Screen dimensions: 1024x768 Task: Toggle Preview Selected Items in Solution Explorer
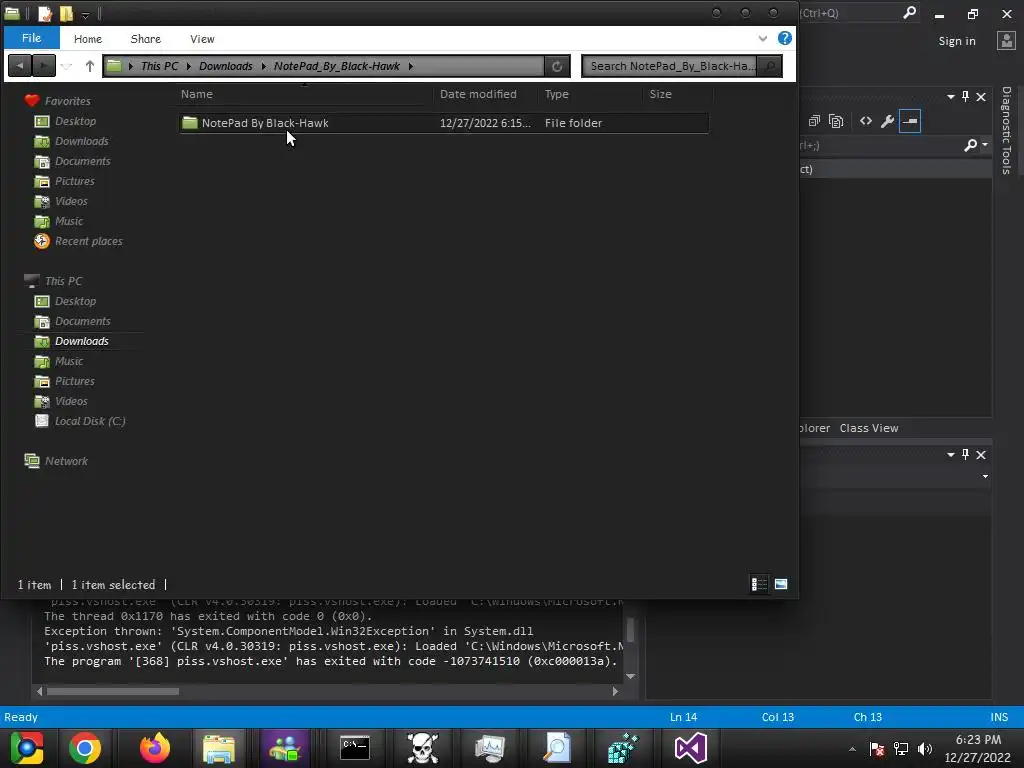tap(910, 121)
